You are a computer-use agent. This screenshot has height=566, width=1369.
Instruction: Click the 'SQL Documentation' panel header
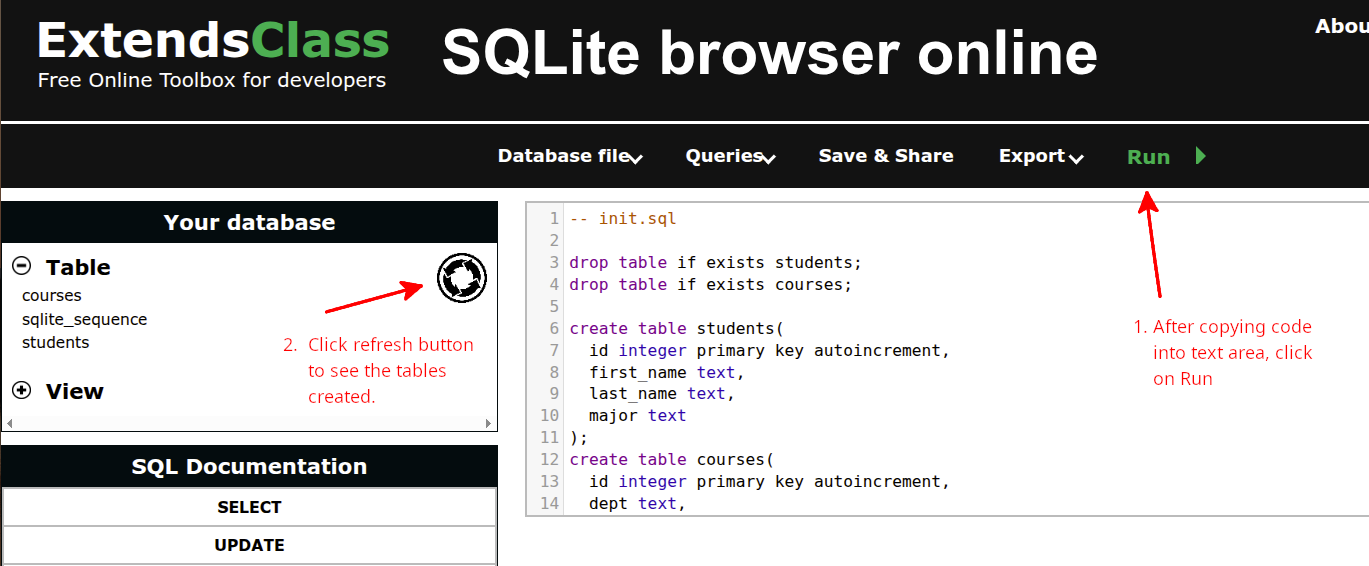coord(250,466)
